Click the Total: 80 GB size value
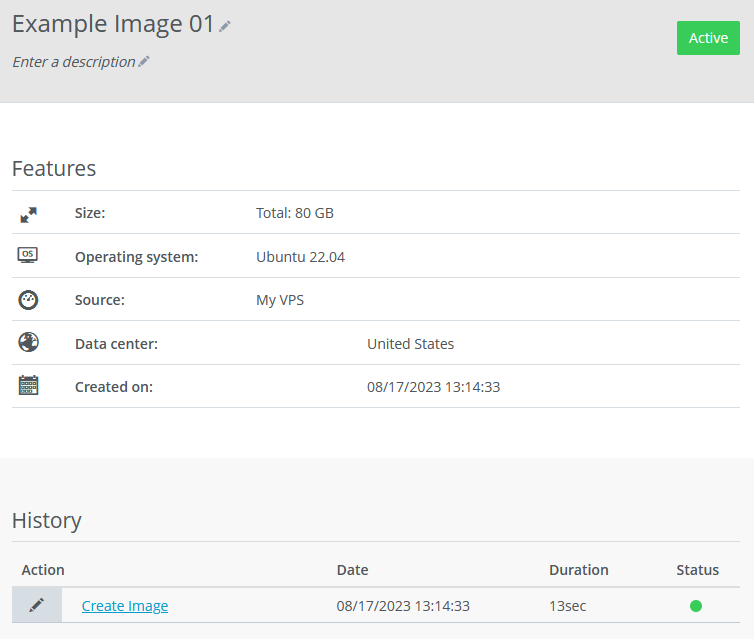This screenshot has height=639, width=754. (x=295, y=213)
